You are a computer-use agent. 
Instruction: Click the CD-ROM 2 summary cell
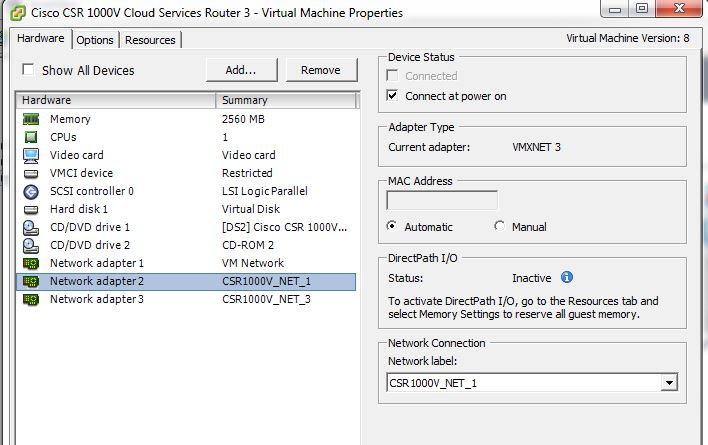[x=248, y=245]
